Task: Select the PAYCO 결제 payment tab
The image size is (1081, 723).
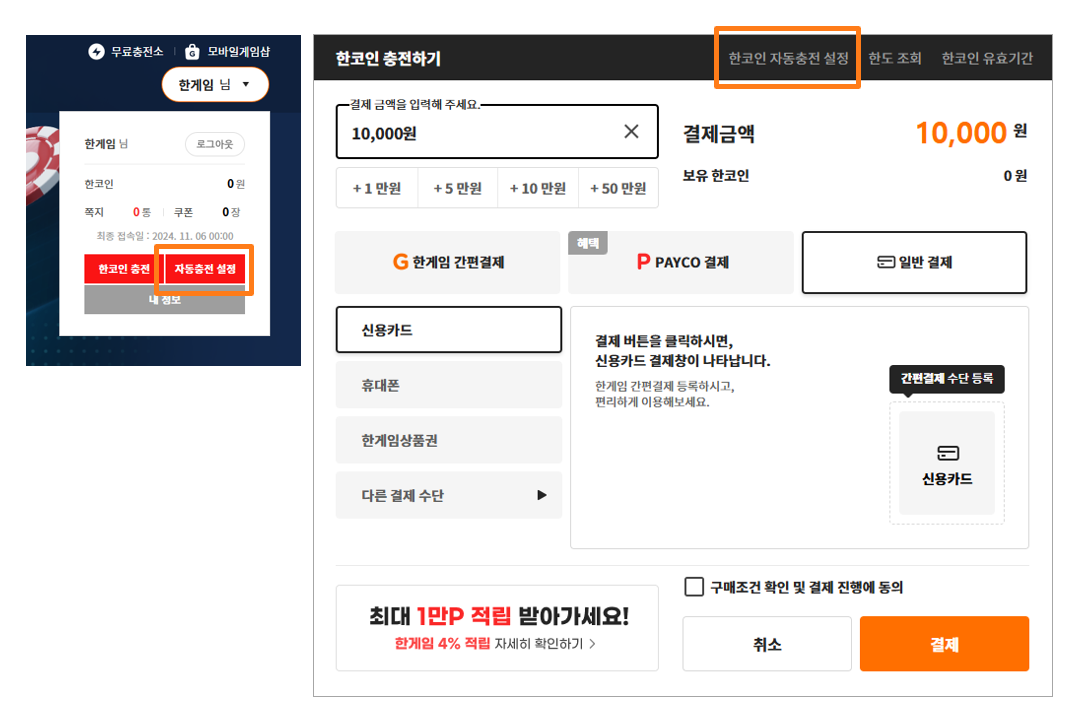Action: coord(680,263)
